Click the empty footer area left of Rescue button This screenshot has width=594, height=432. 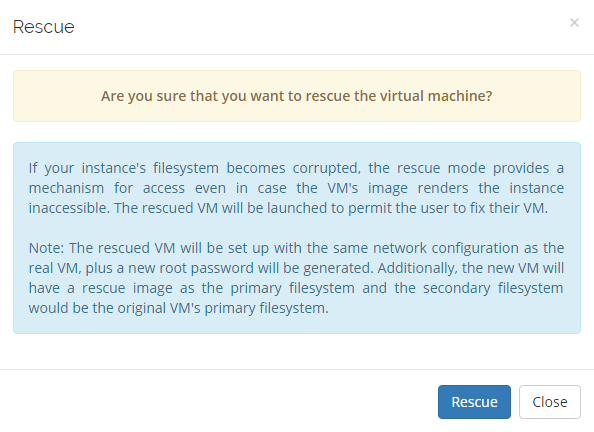(216, 402)
